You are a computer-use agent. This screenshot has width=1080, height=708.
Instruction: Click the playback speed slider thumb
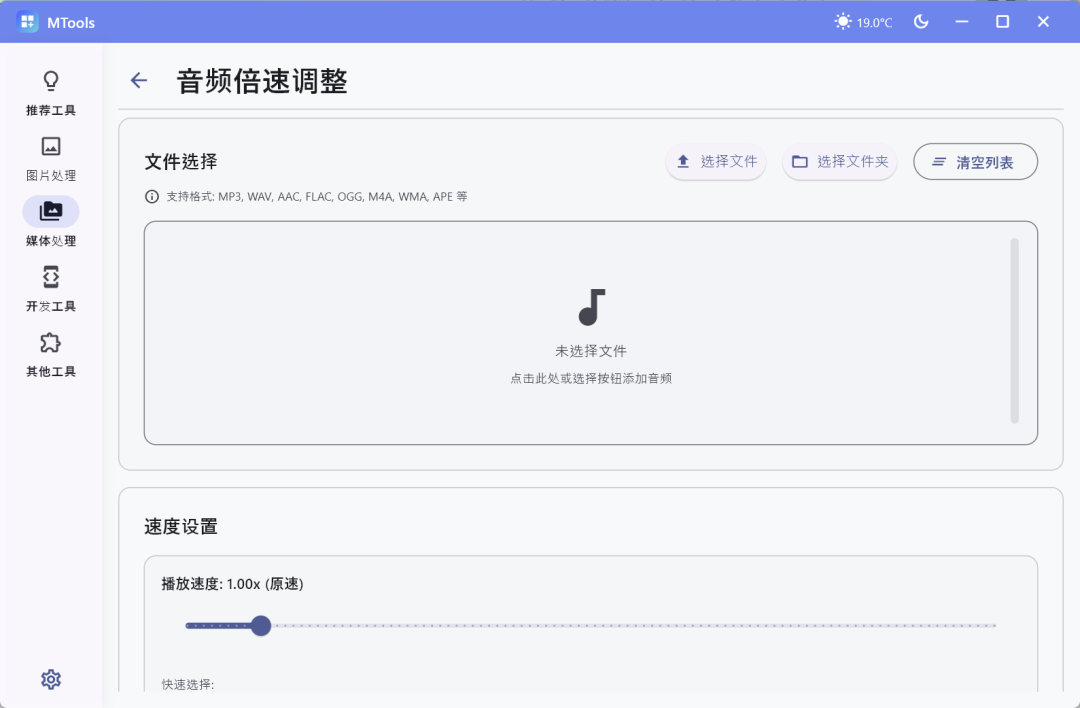(x=261, y=626)
